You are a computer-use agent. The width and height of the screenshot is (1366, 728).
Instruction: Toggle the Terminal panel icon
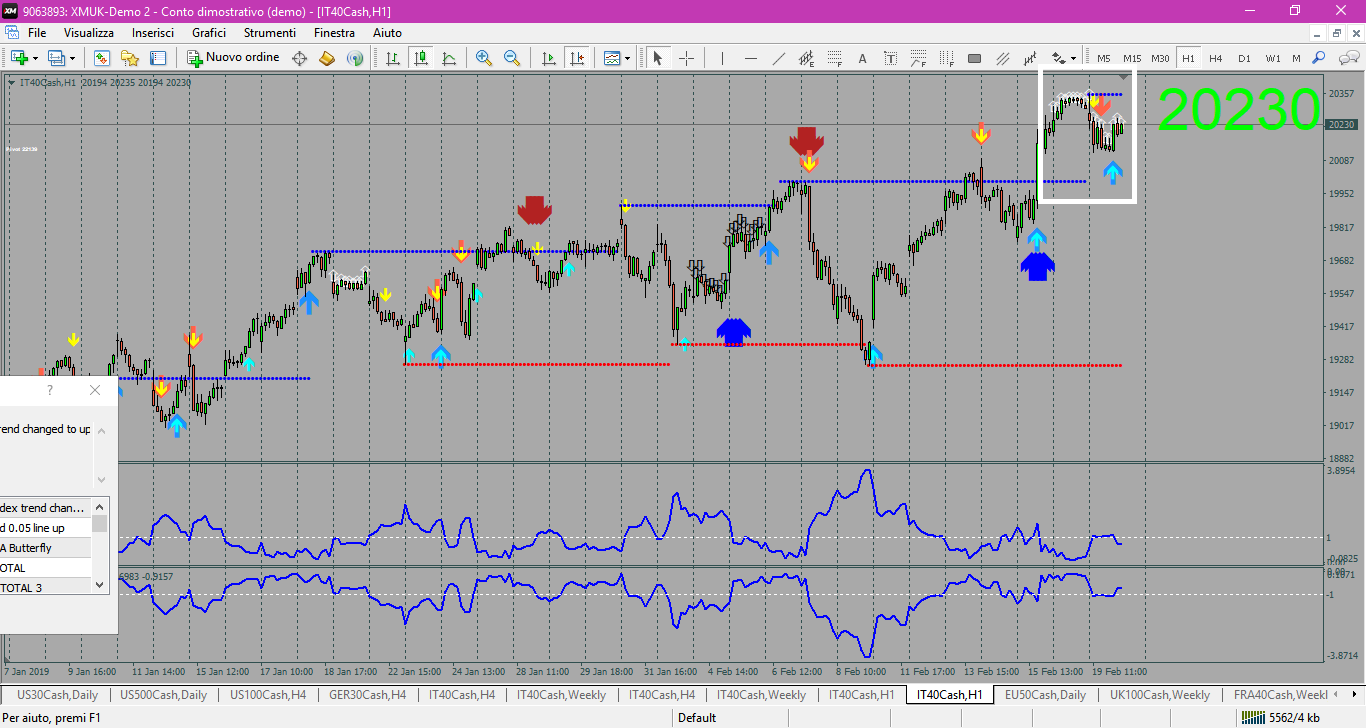(x=158, y=58)
